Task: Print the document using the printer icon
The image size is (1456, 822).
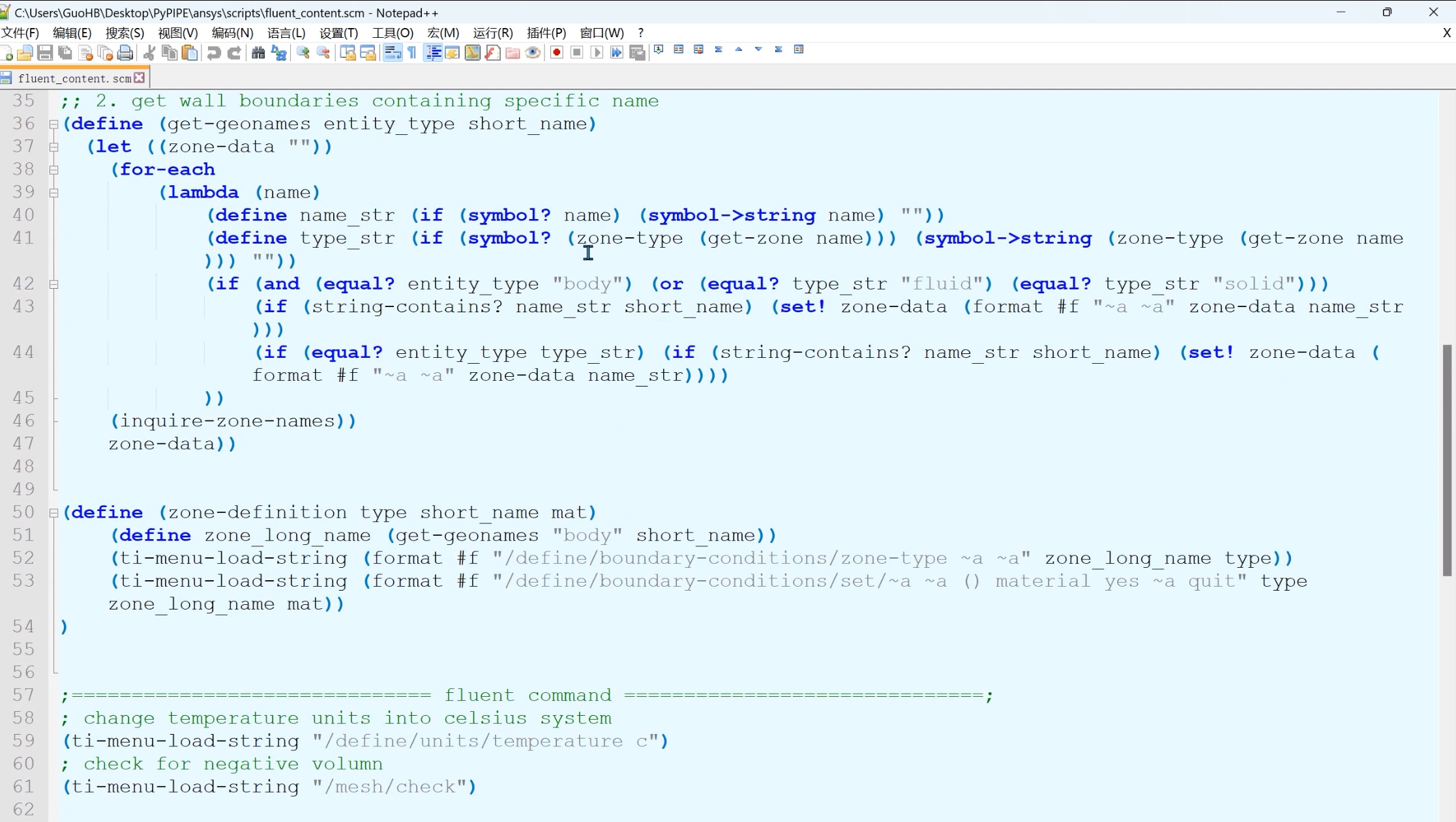Action: [x=125, y=53]
